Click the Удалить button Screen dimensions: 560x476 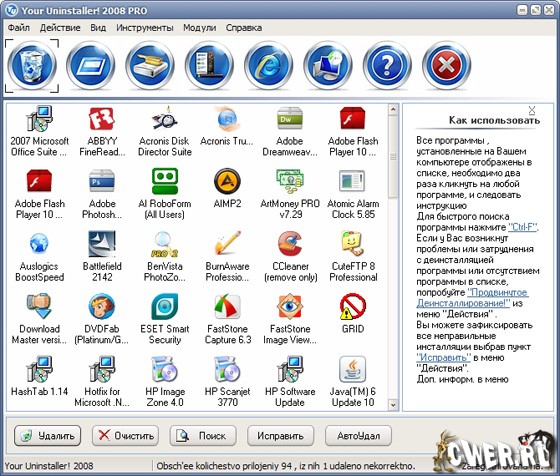48,436
